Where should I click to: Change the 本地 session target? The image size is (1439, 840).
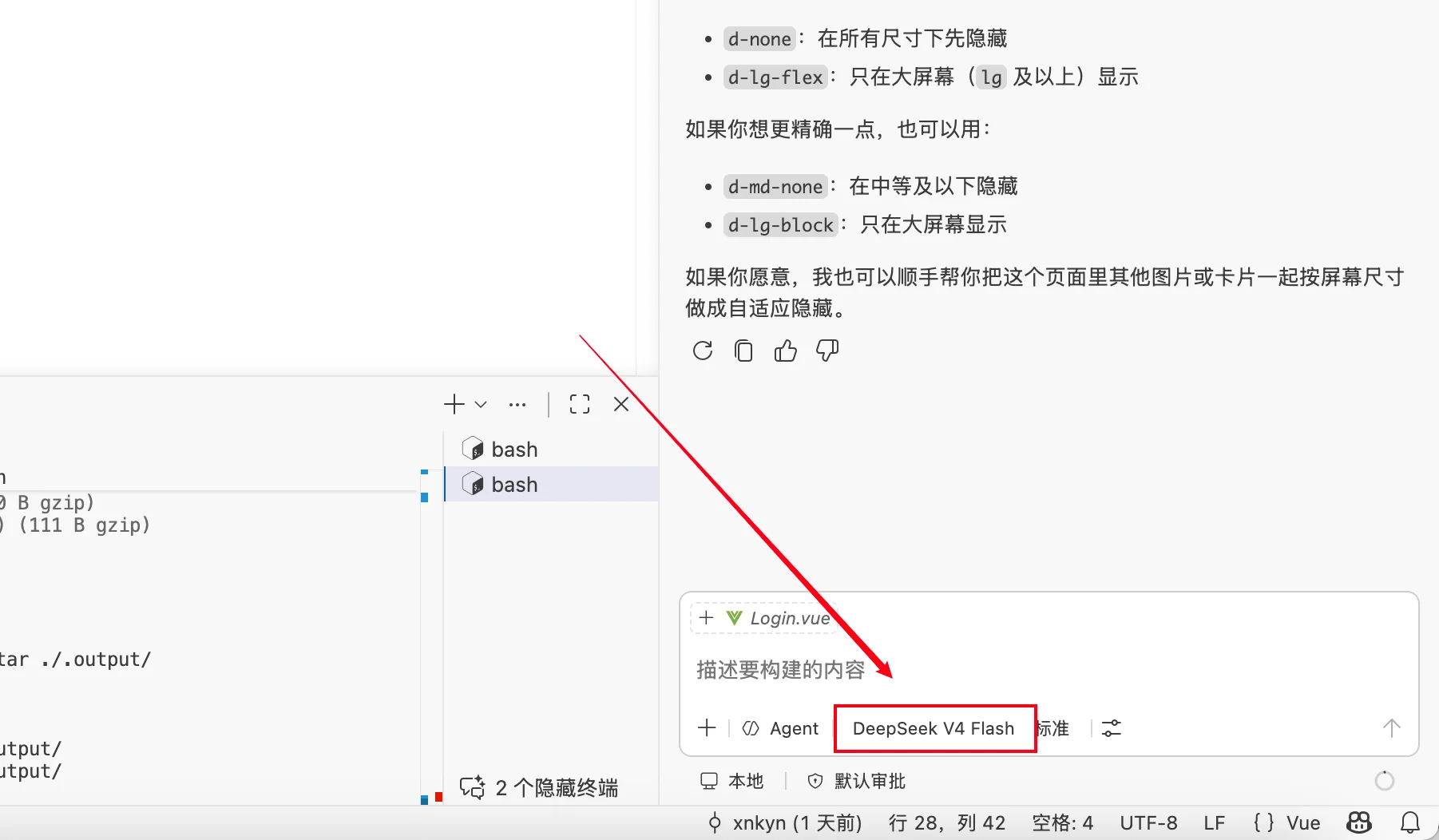tap(732, 781)
